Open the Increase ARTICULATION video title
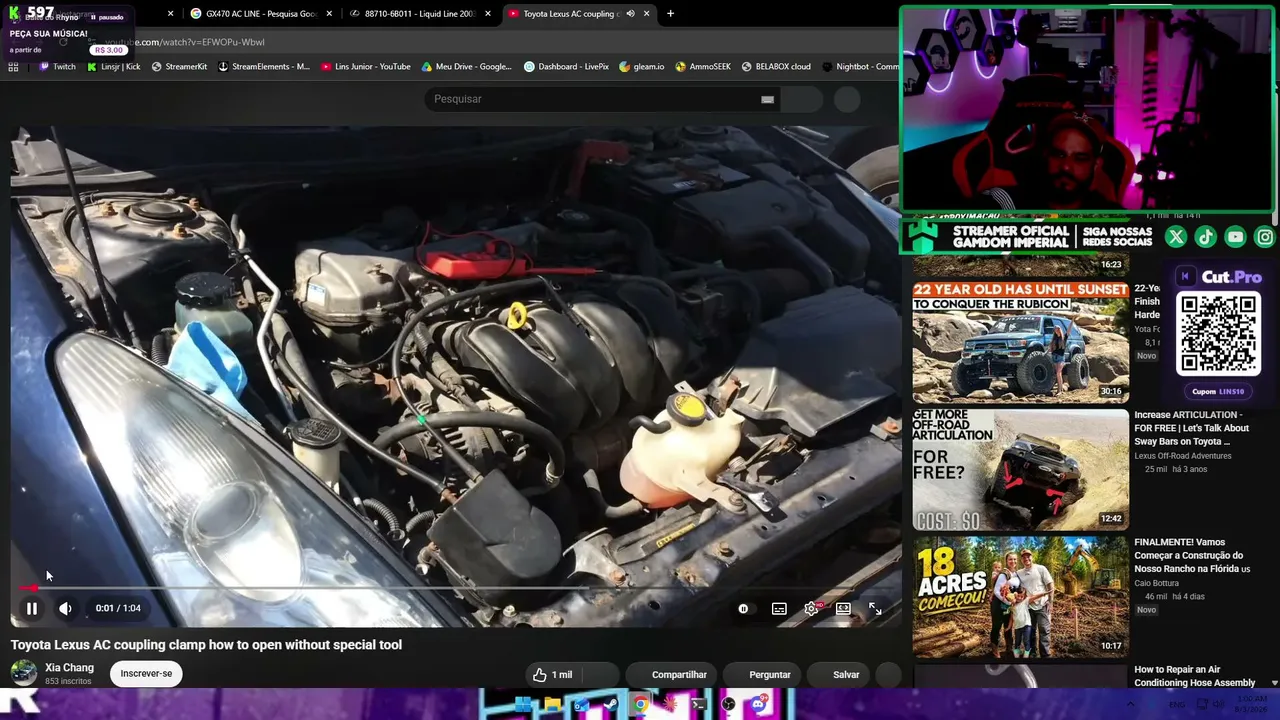The width and height of the screenshot is (1280, 720). [x=1191, y=428]
